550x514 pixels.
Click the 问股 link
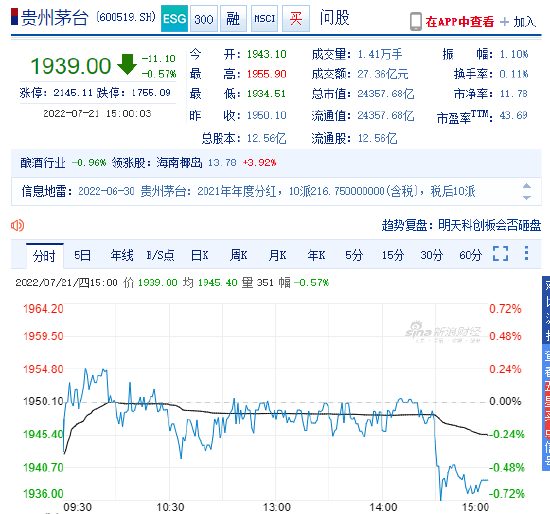pos(334,18)
